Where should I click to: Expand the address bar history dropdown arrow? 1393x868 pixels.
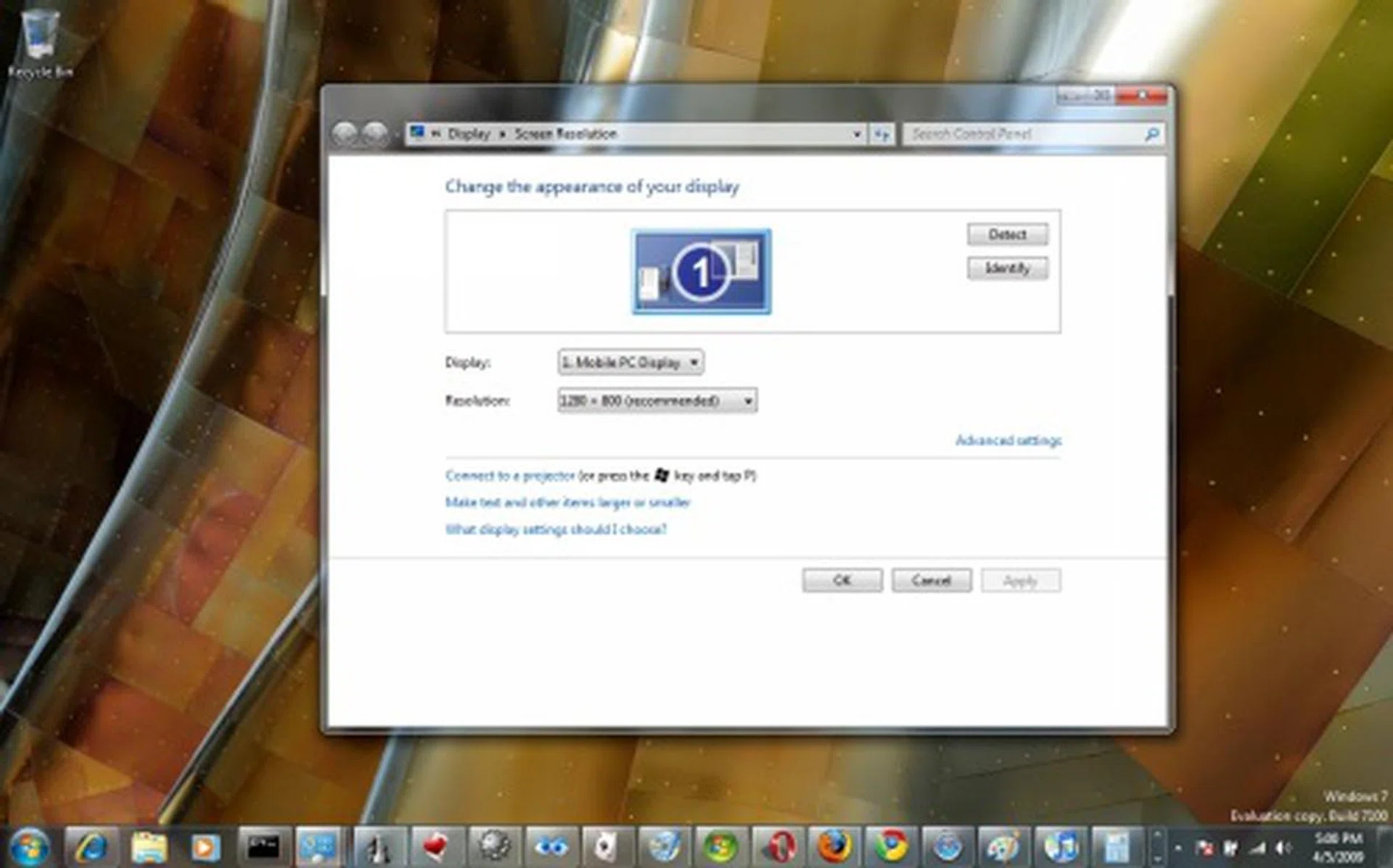[857, 134]
